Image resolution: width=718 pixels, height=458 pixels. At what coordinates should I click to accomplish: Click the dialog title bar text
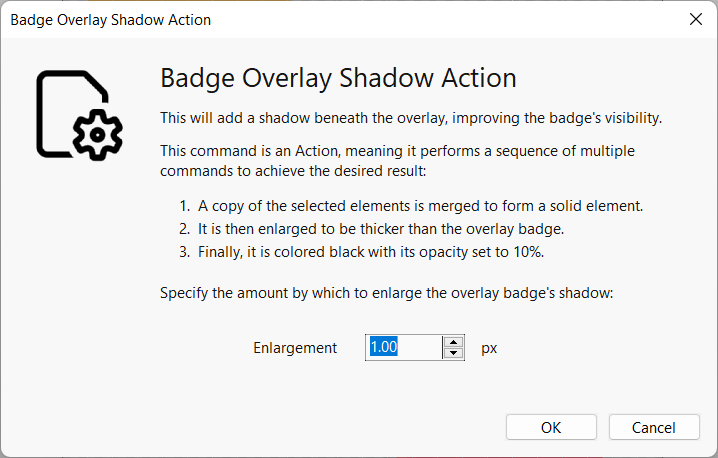coord(110,19)
